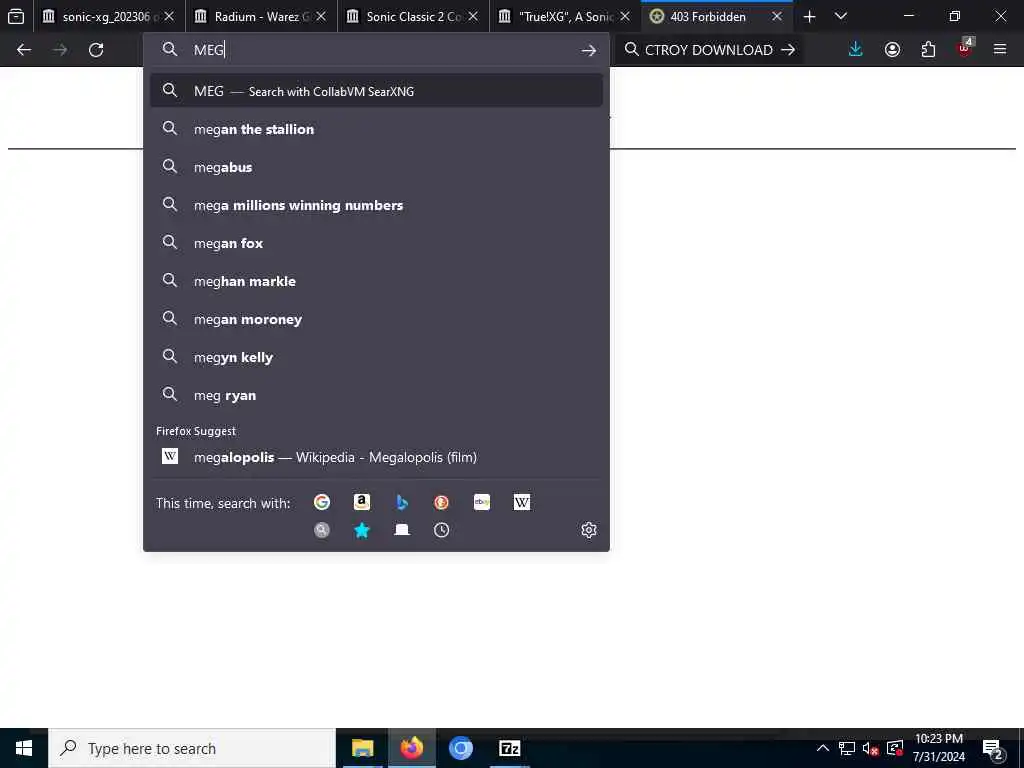1024x768 pixels.
Task: Select suggestion megabus
Action: (376, 167)
